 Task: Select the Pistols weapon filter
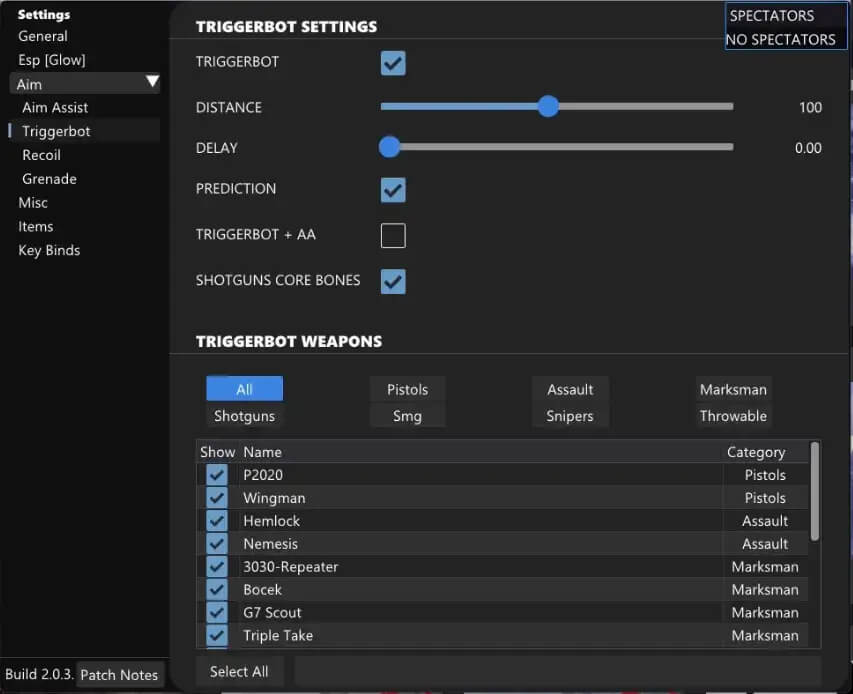click(407, 389)
